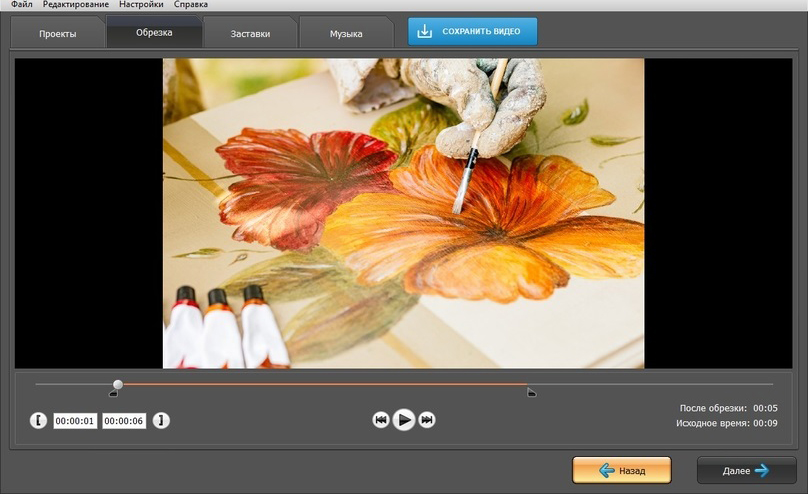The width and height of the screenshot is (808, 494).
Task: Open the Редактирование menu
Action: coord(75,5)
